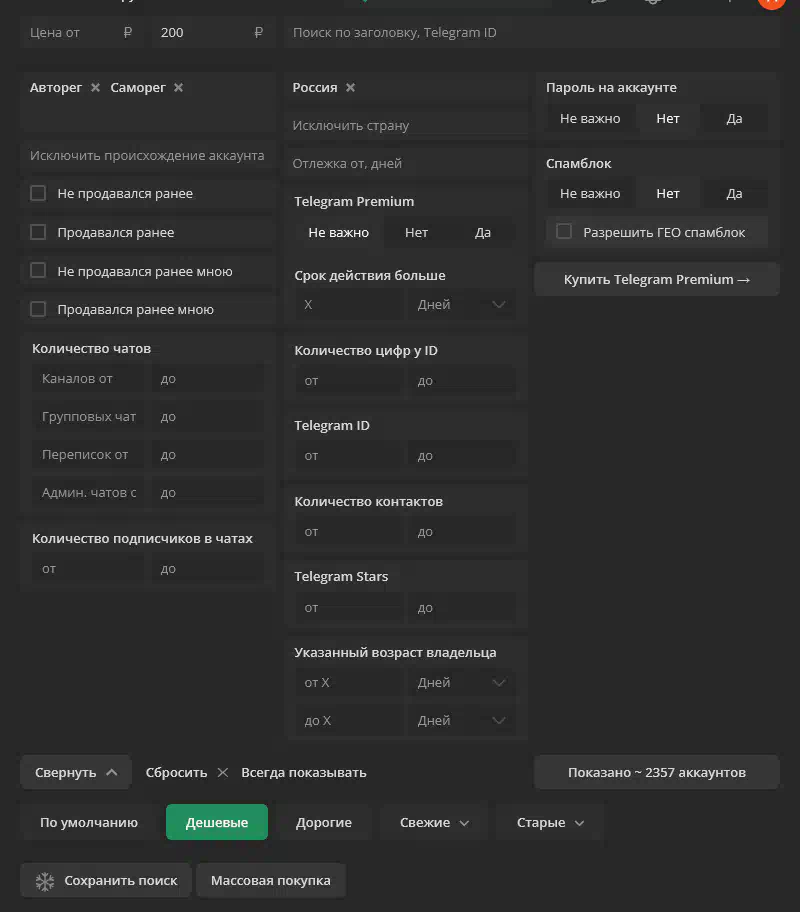Reset filters via the Сбросить label
The width and height of the screenshot is (800, 912).
pos(176,772)
